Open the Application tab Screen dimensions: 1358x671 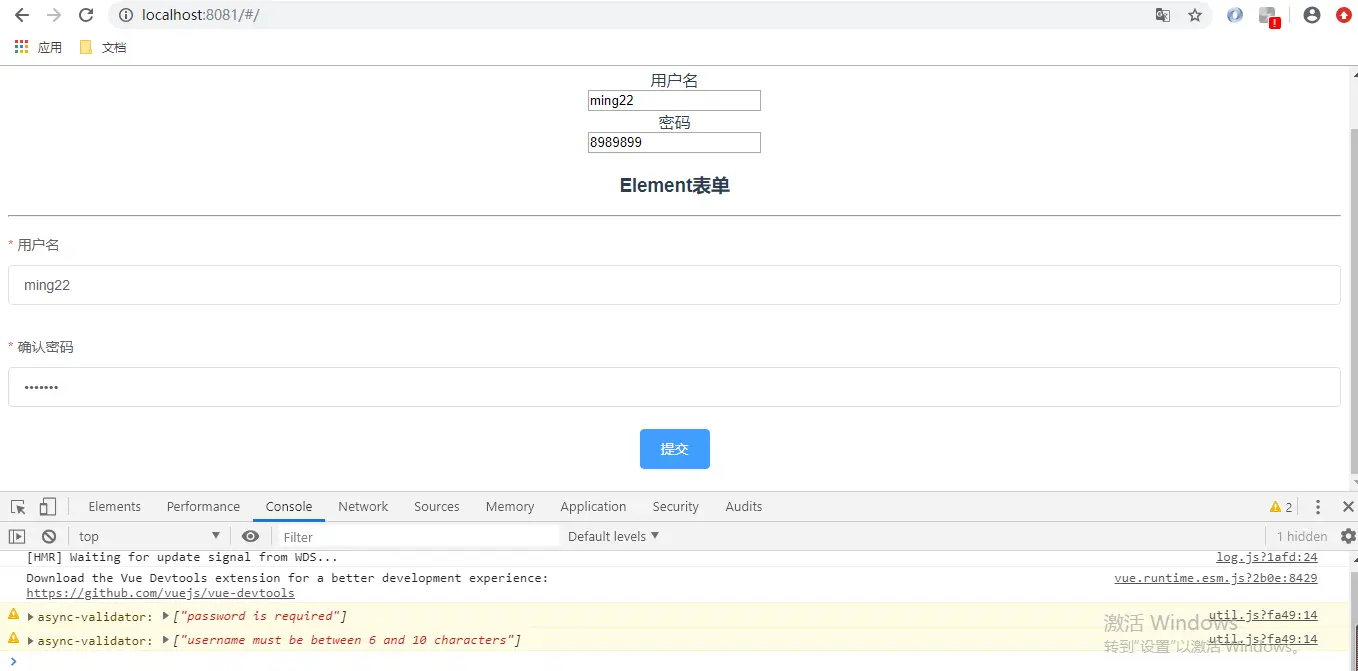(x=593, y=507)
